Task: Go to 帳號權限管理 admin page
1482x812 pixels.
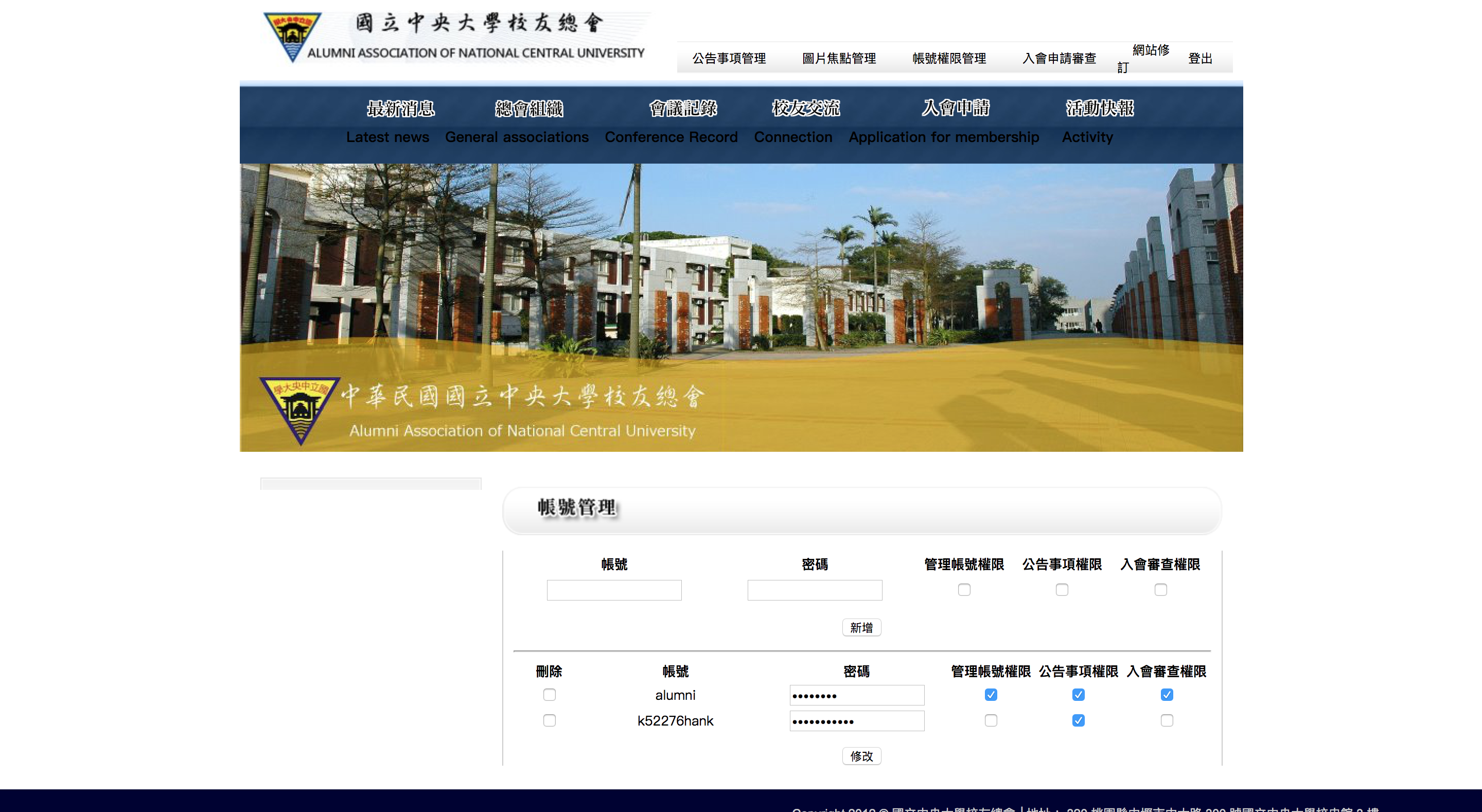Action: click(x=949, y=58)
